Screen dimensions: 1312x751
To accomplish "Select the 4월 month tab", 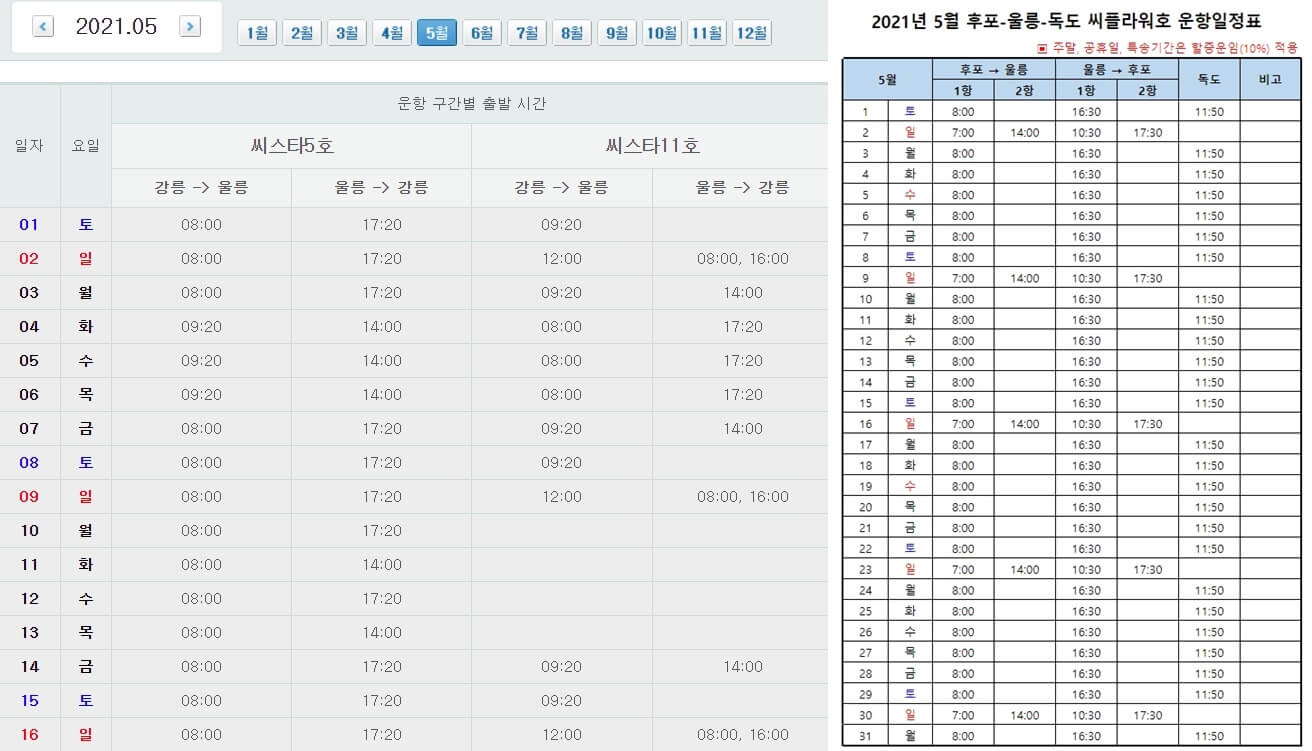I will coord(392,33).
